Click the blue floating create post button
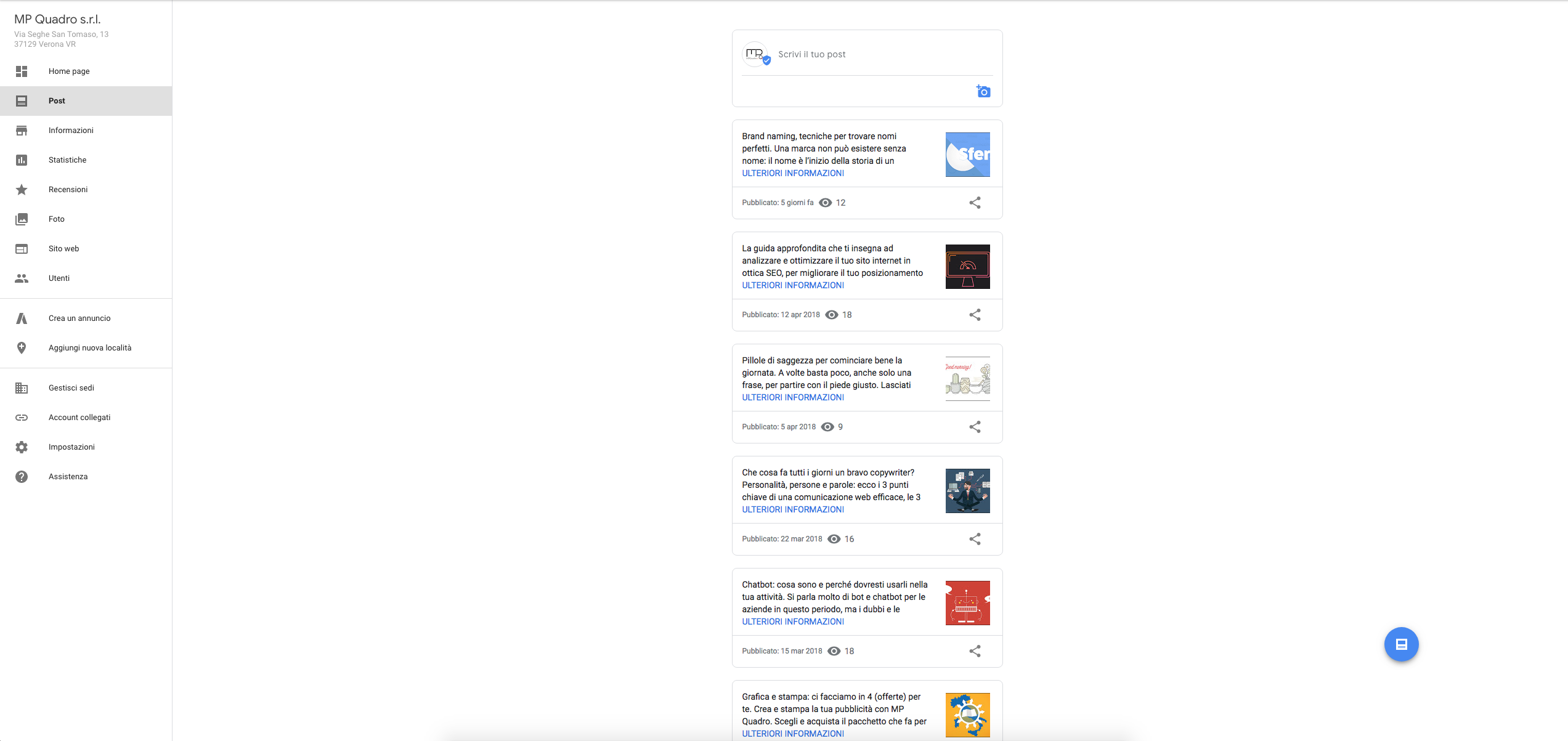Image resolution: width=1568 pixels, height=741 pixels. click(x=1401, y=644)
